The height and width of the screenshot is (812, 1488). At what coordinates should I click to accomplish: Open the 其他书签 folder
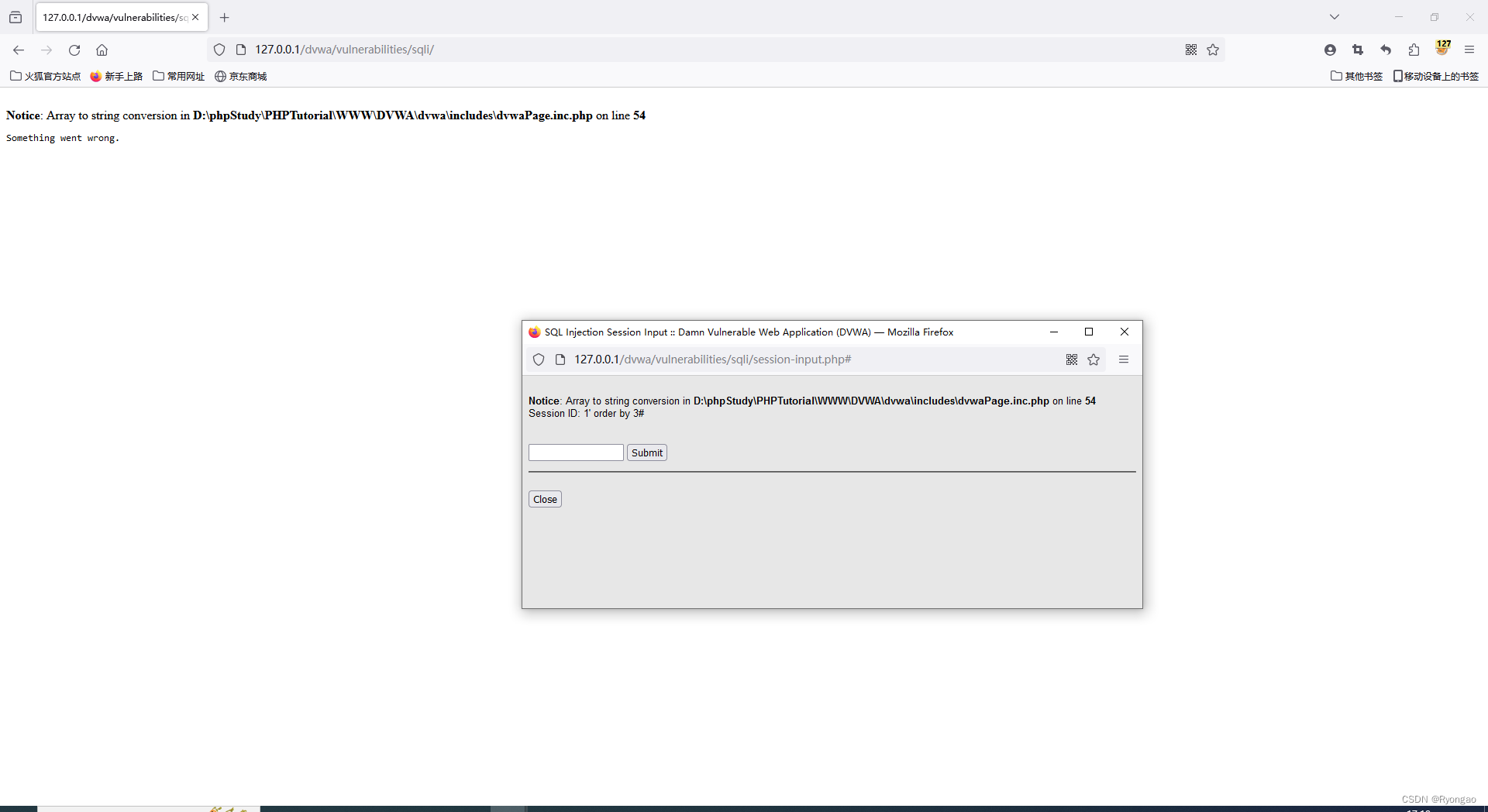tap(1357, 76)
